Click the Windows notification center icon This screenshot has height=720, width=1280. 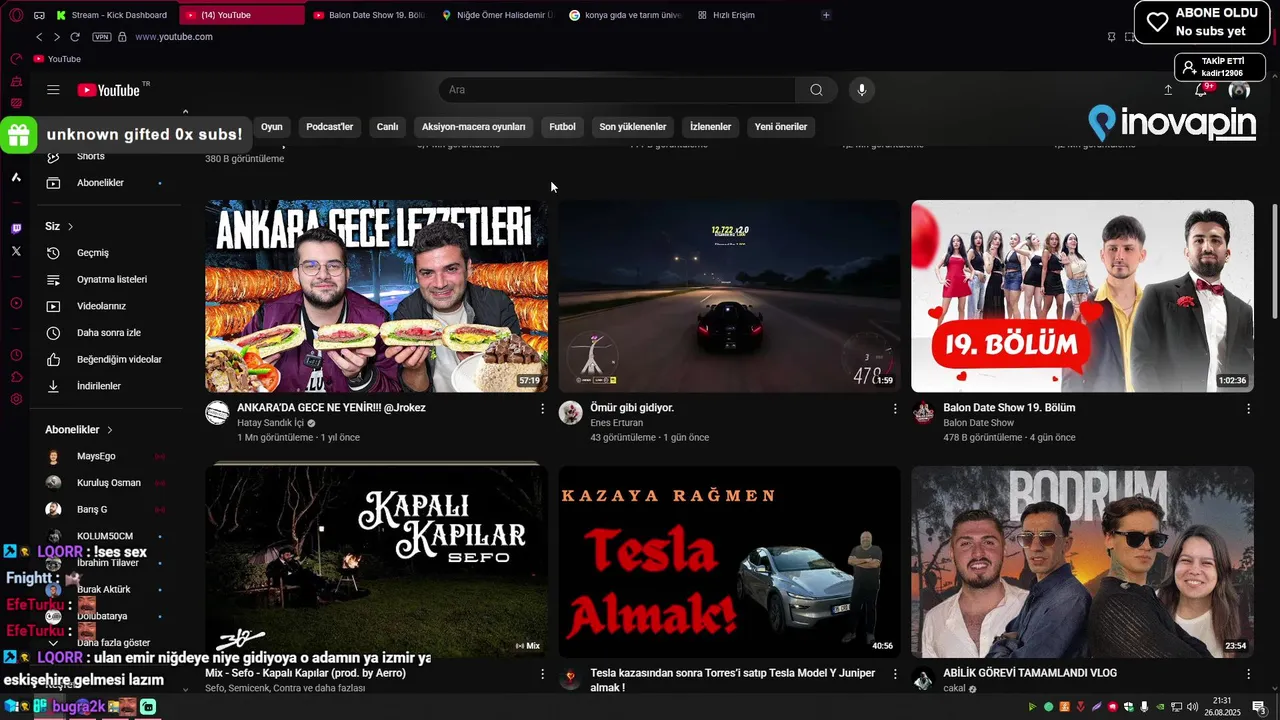pyautogui.click(x=1258, y=707)
